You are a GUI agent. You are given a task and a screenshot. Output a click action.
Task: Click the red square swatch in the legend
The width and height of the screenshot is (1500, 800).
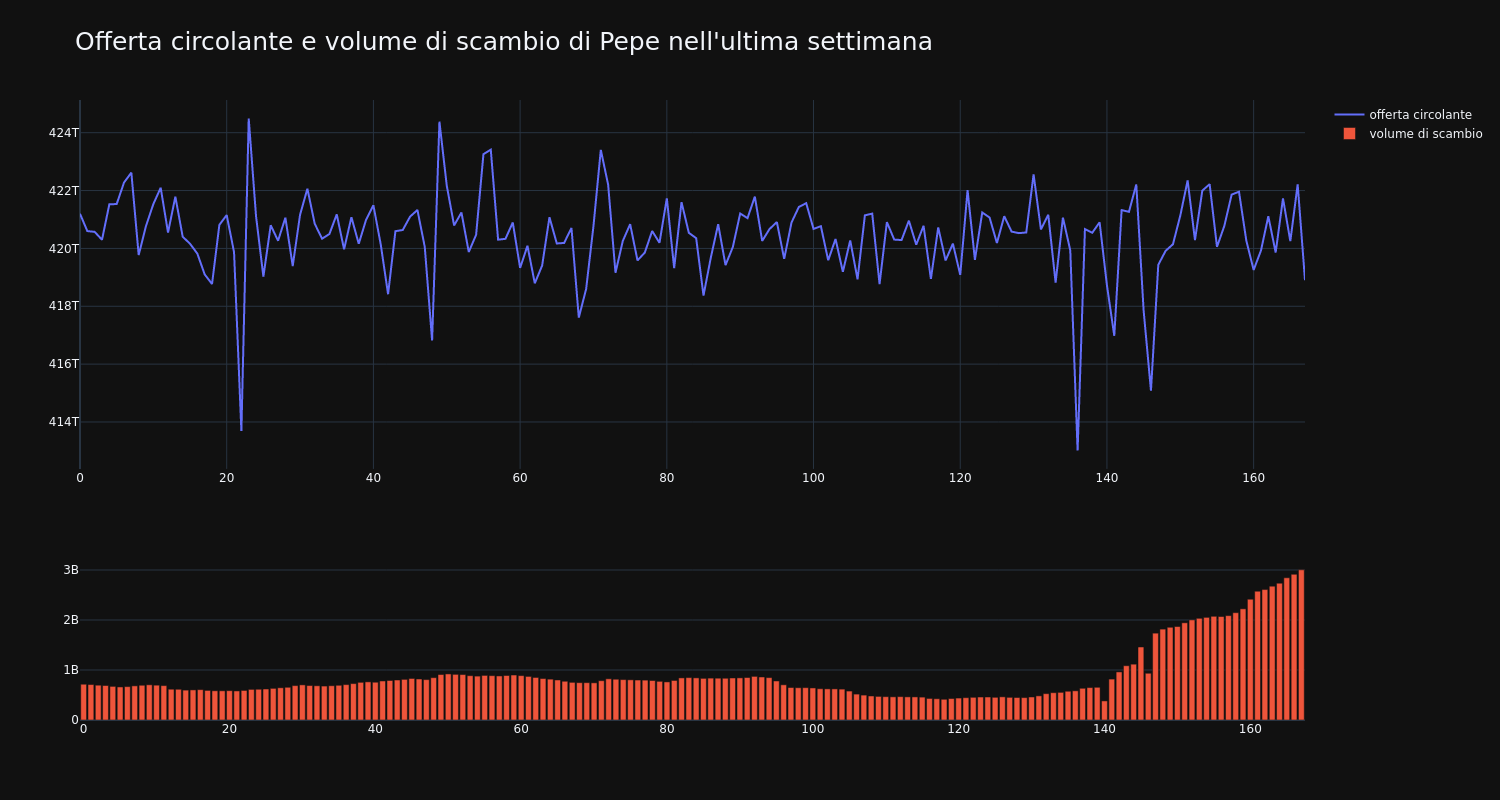click(1349, 134)
